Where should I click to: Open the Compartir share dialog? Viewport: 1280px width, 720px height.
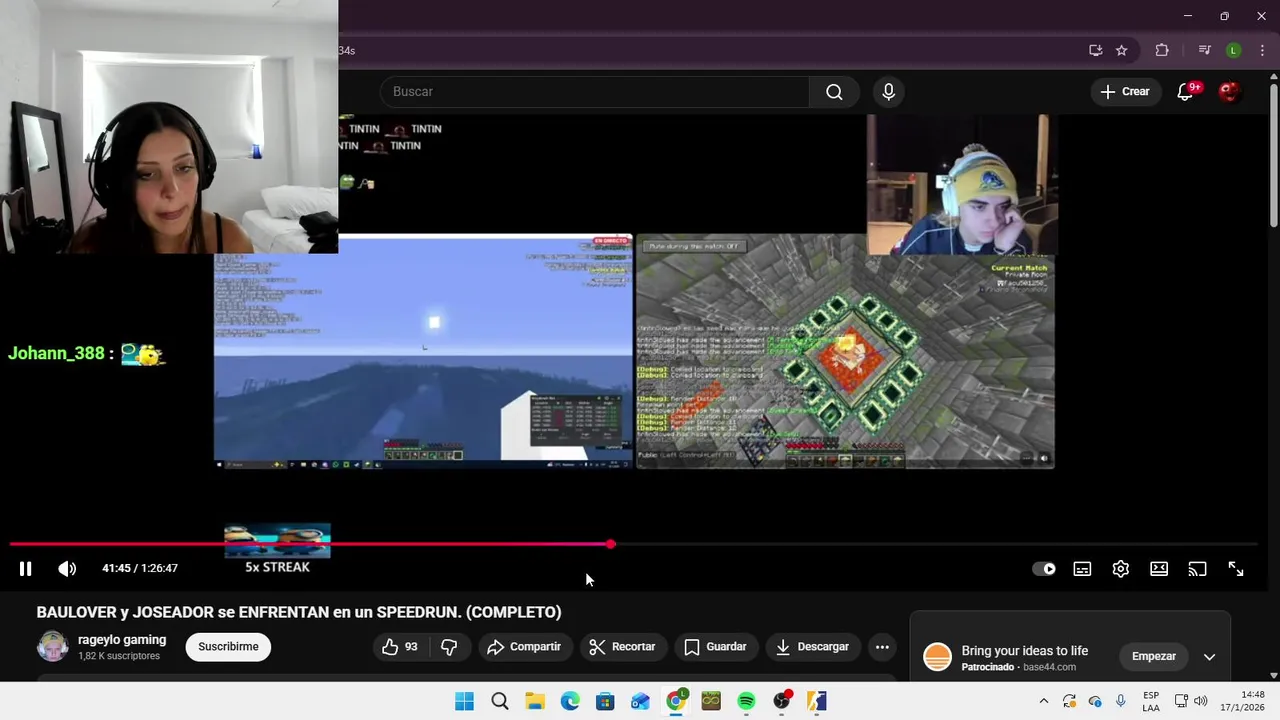[x=524, y=647]
